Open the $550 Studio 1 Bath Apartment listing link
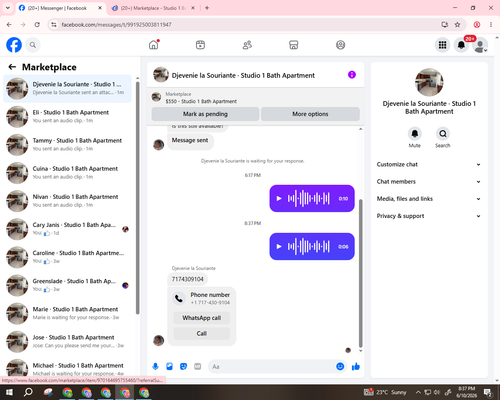500x400 pixels. click(x=201, y=101)
